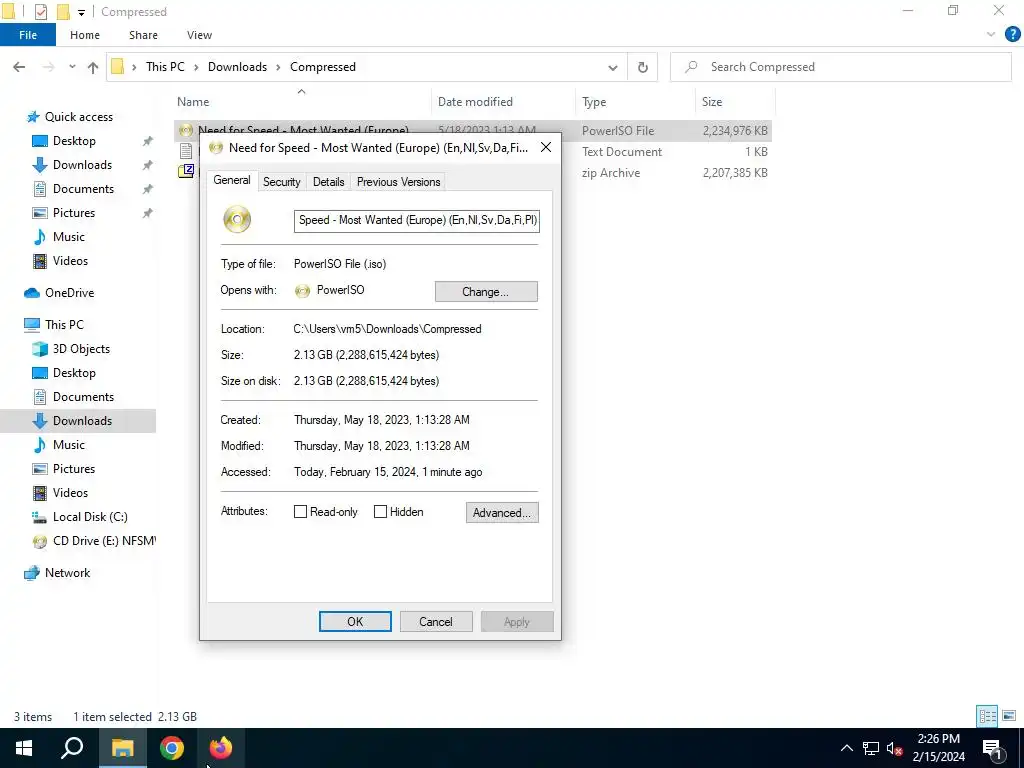Go back with the Back arrow
1024x768 pixels.
point(19,67)
